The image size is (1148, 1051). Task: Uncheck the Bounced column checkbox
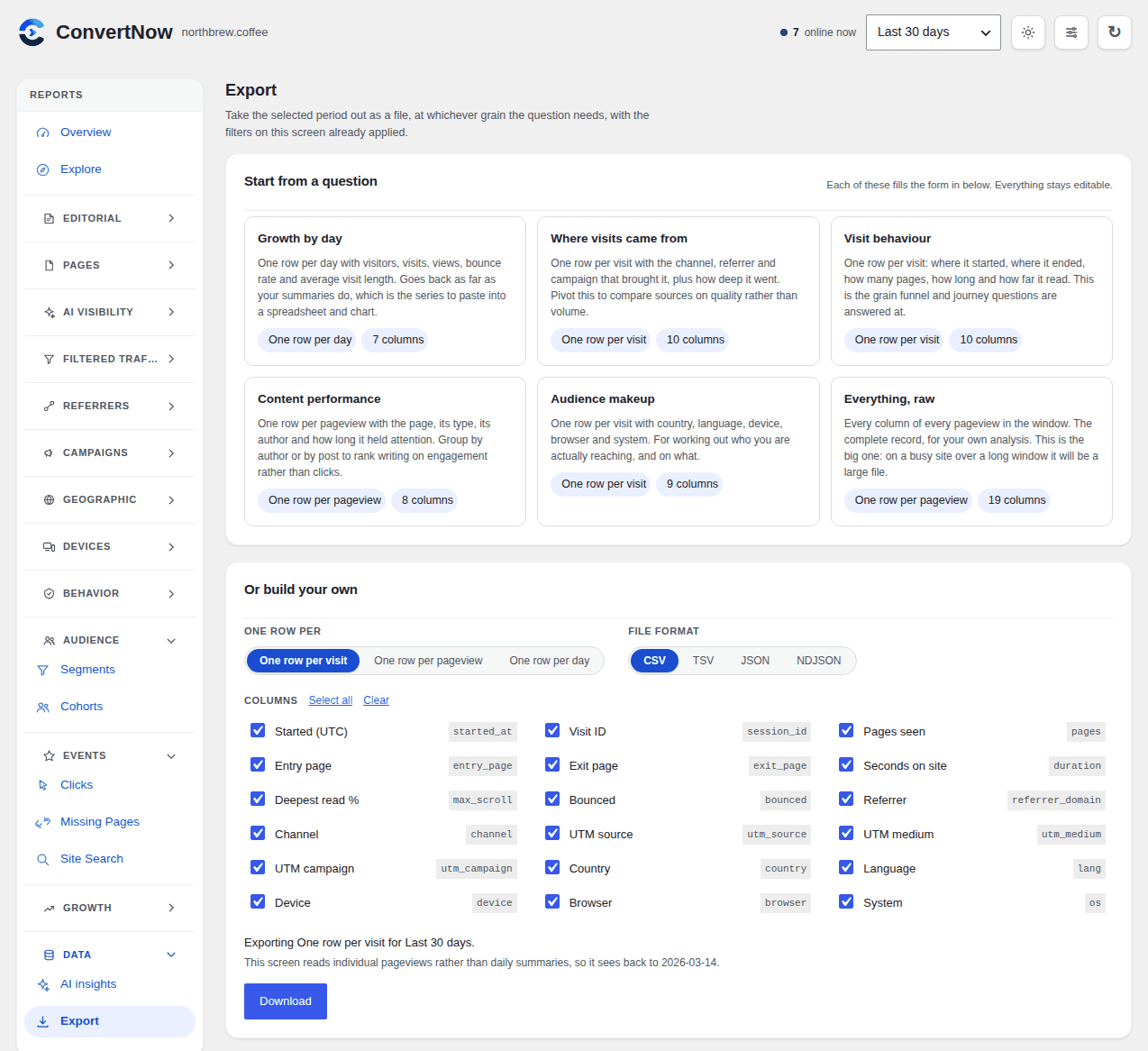552,800
